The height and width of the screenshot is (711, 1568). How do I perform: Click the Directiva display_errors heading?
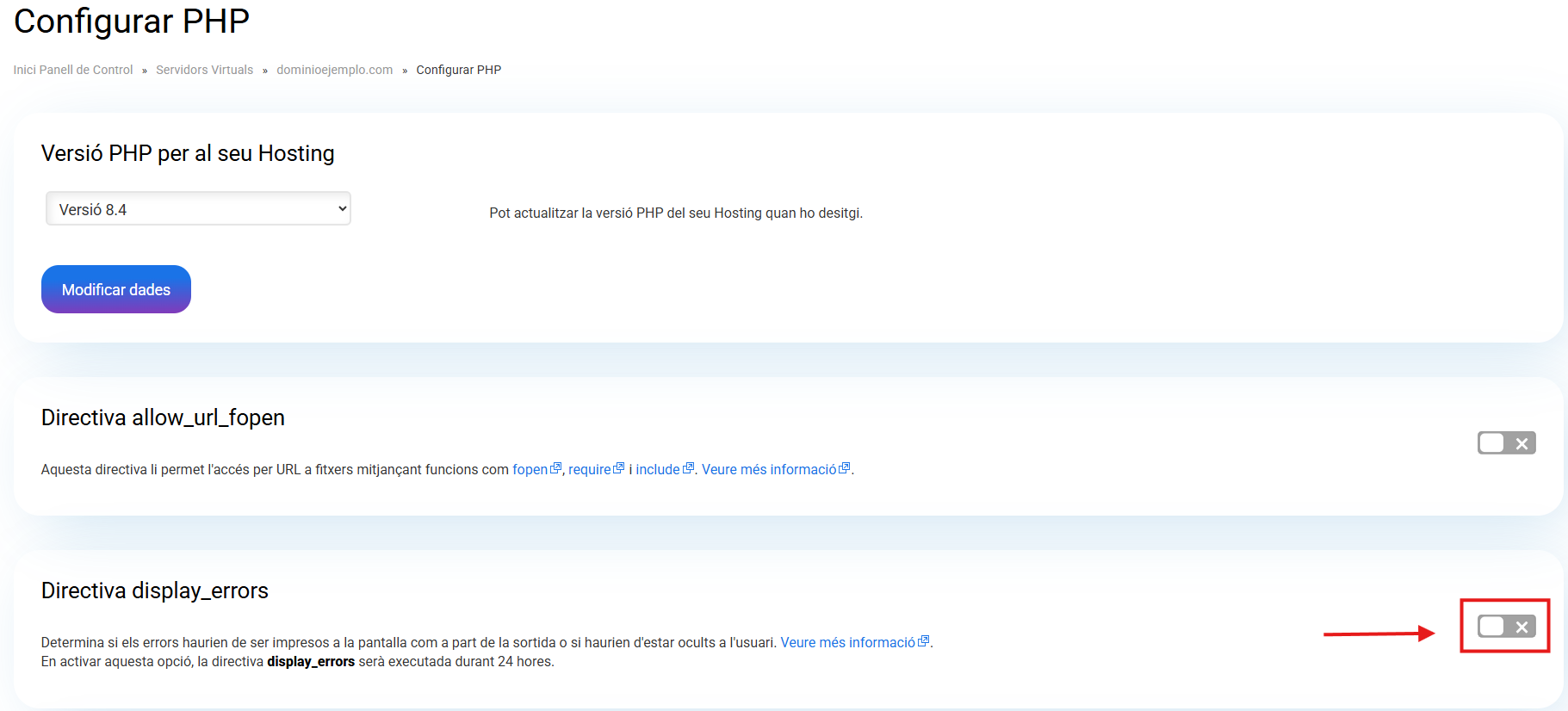[155, 590]
